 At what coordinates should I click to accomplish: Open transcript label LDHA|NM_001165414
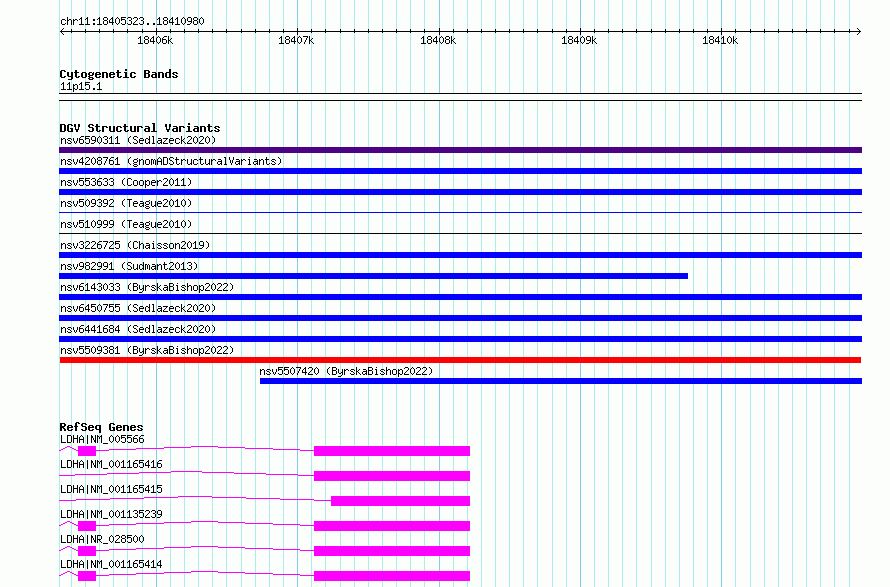(111, 564)
